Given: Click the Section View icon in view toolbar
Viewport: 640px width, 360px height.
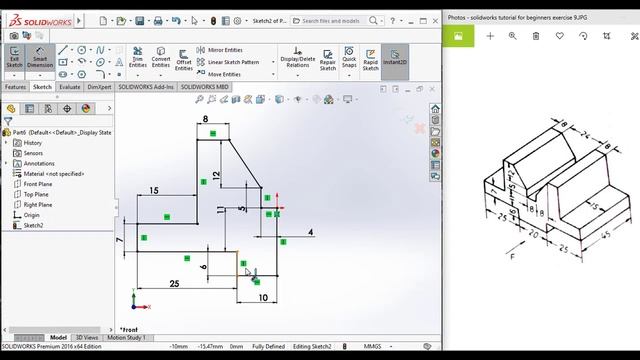Looking at the screenshot, I should click(x=236, y=99).
